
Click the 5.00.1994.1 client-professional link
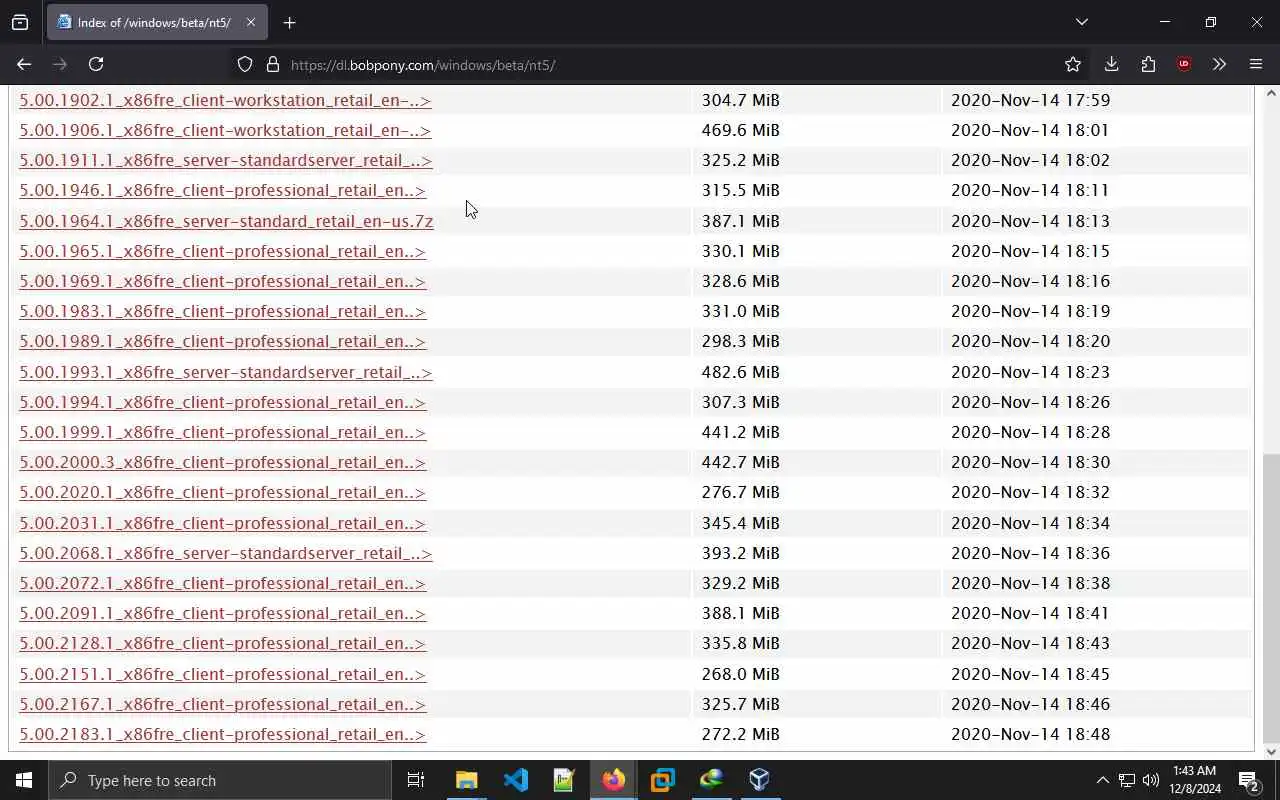222,402
